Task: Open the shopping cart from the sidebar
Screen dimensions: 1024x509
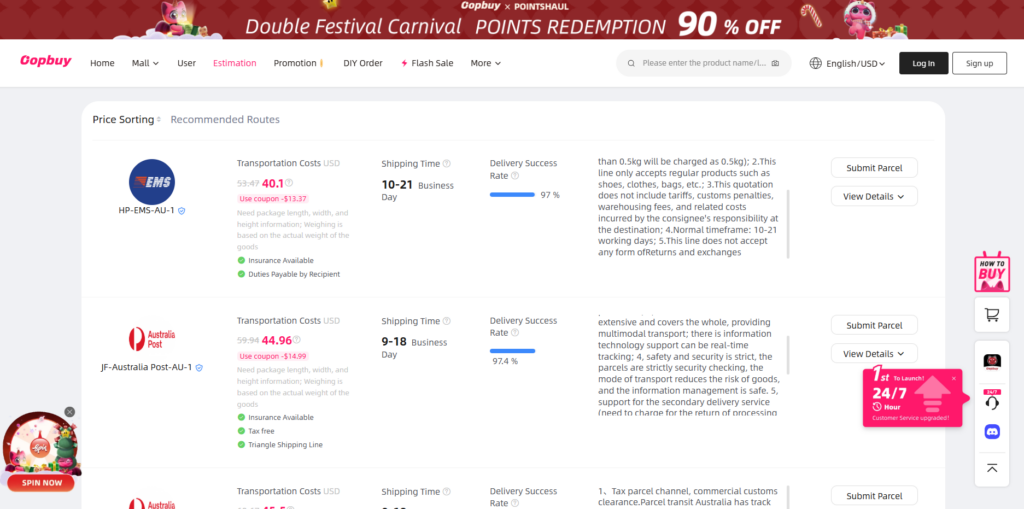Action: pos(992,315)
